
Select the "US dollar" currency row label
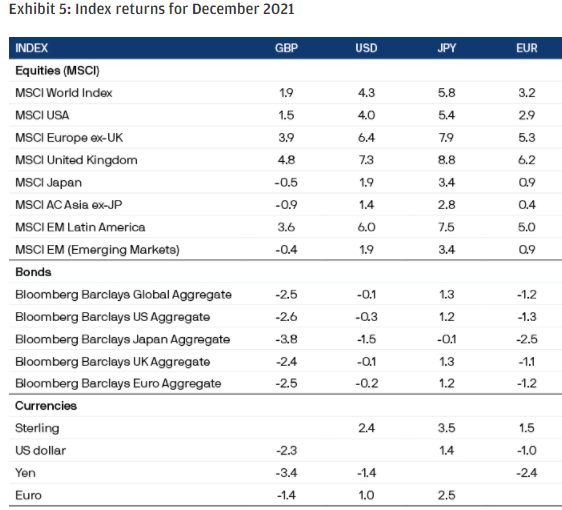pyautogui.click(x=41, y=450)
